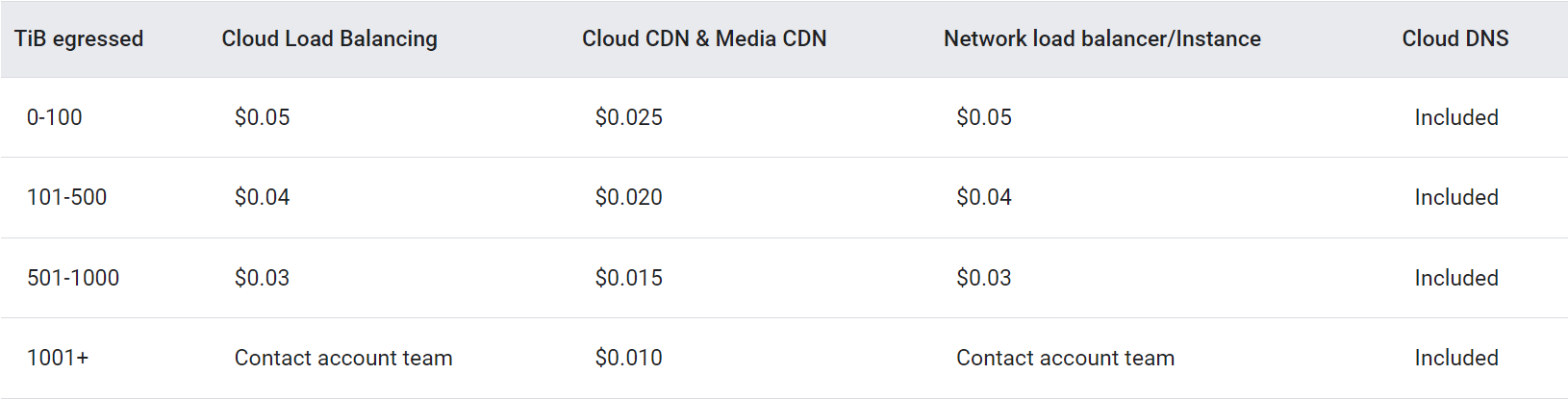Click the 101-500 tier row label

click(67, 197)
